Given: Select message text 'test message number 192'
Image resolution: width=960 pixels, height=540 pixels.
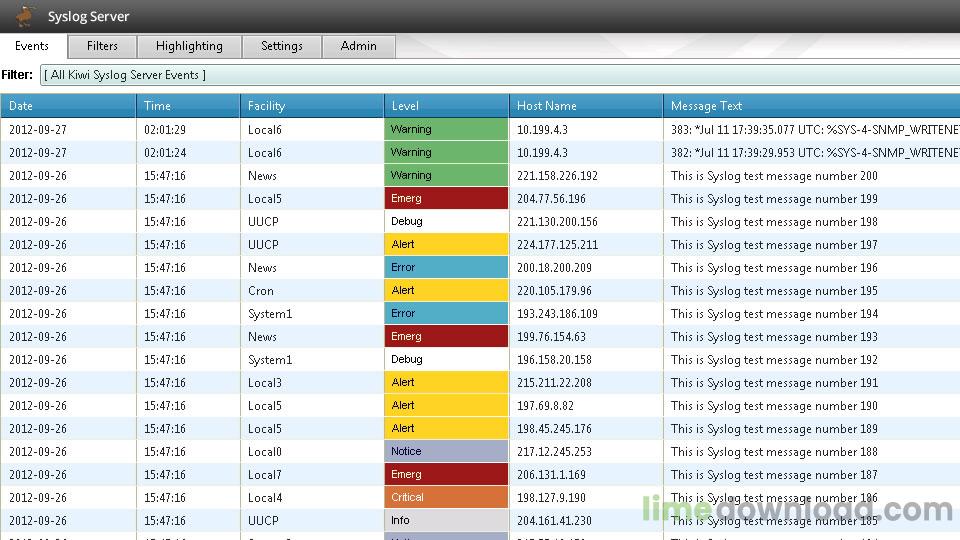Looking at the screenshot, I should (x=811, y=360).
